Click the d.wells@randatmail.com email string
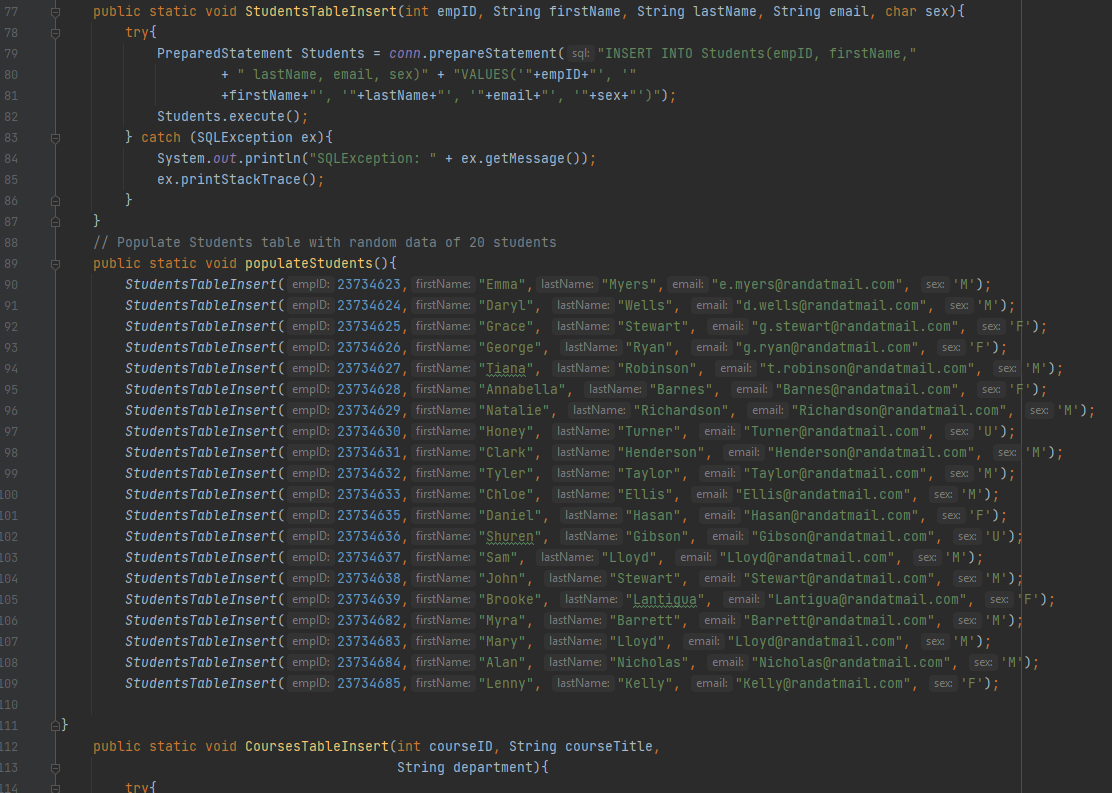Screen dimensions: 1112x793 point(831,306)
